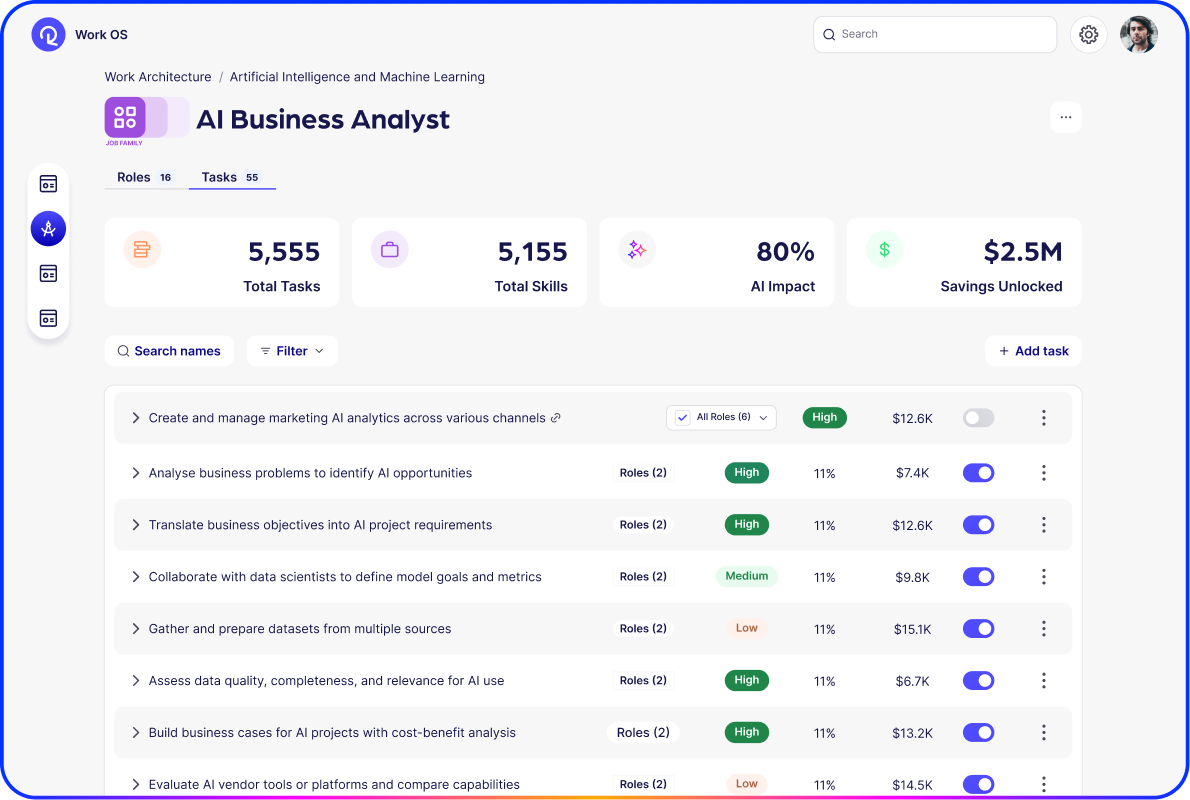Switch to the Roles tab
The width and height of the screenshot is (1190, 800).
131,177
